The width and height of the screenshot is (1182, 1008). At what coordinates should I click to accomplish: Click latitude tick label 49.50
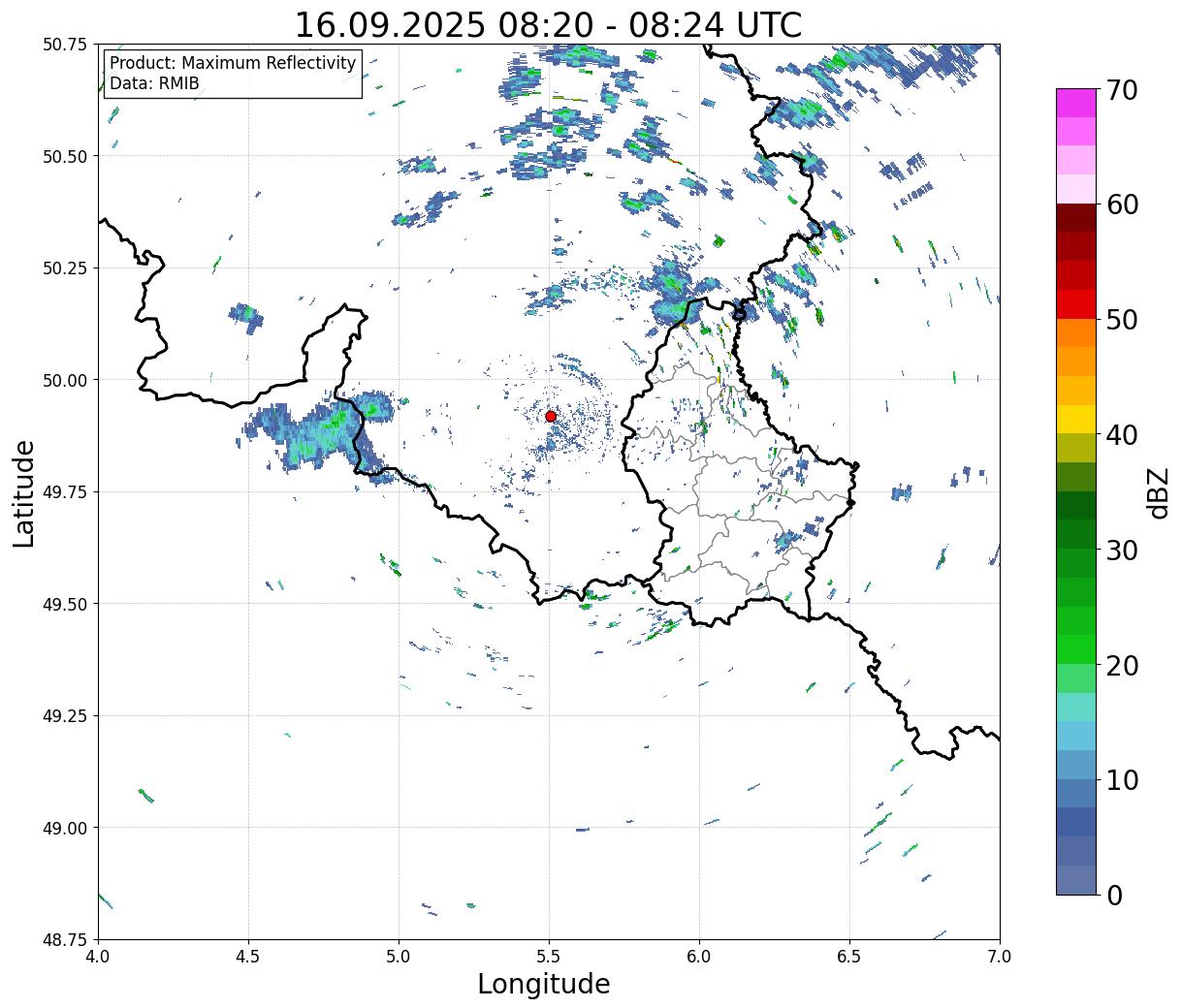coord(65,604)
